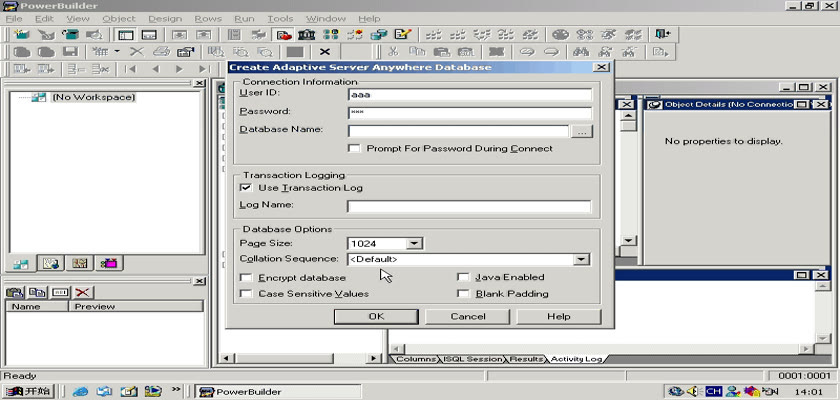Click the Database Name browse ellipsis button
Screen dimensions: 840x400
(582, 131)
